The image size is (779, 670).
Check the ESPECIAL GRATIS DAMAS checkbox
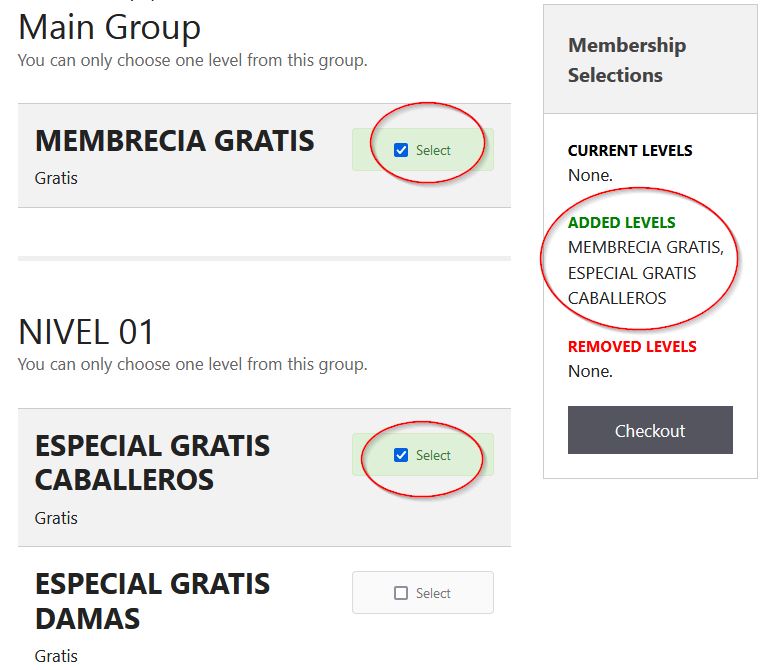click(401, 593)
